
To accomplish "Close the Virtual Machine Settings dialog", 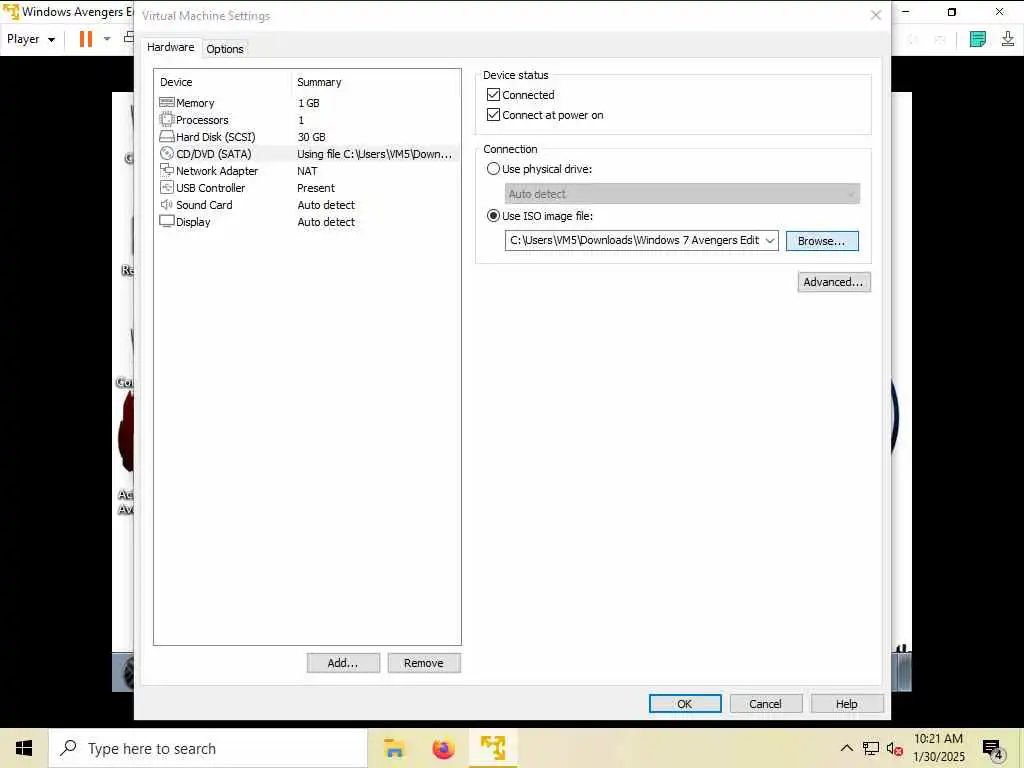I will pyautogui.click(x=876, y=15).
